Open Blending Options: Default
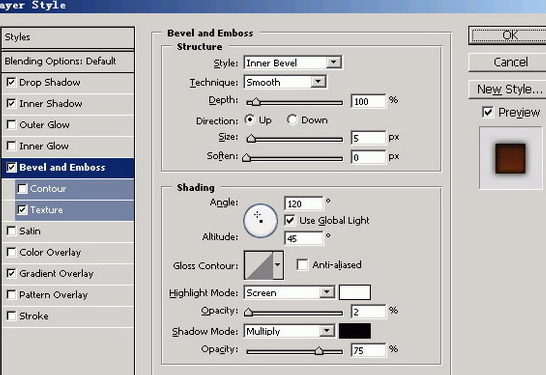 click(x=68, y=61)
